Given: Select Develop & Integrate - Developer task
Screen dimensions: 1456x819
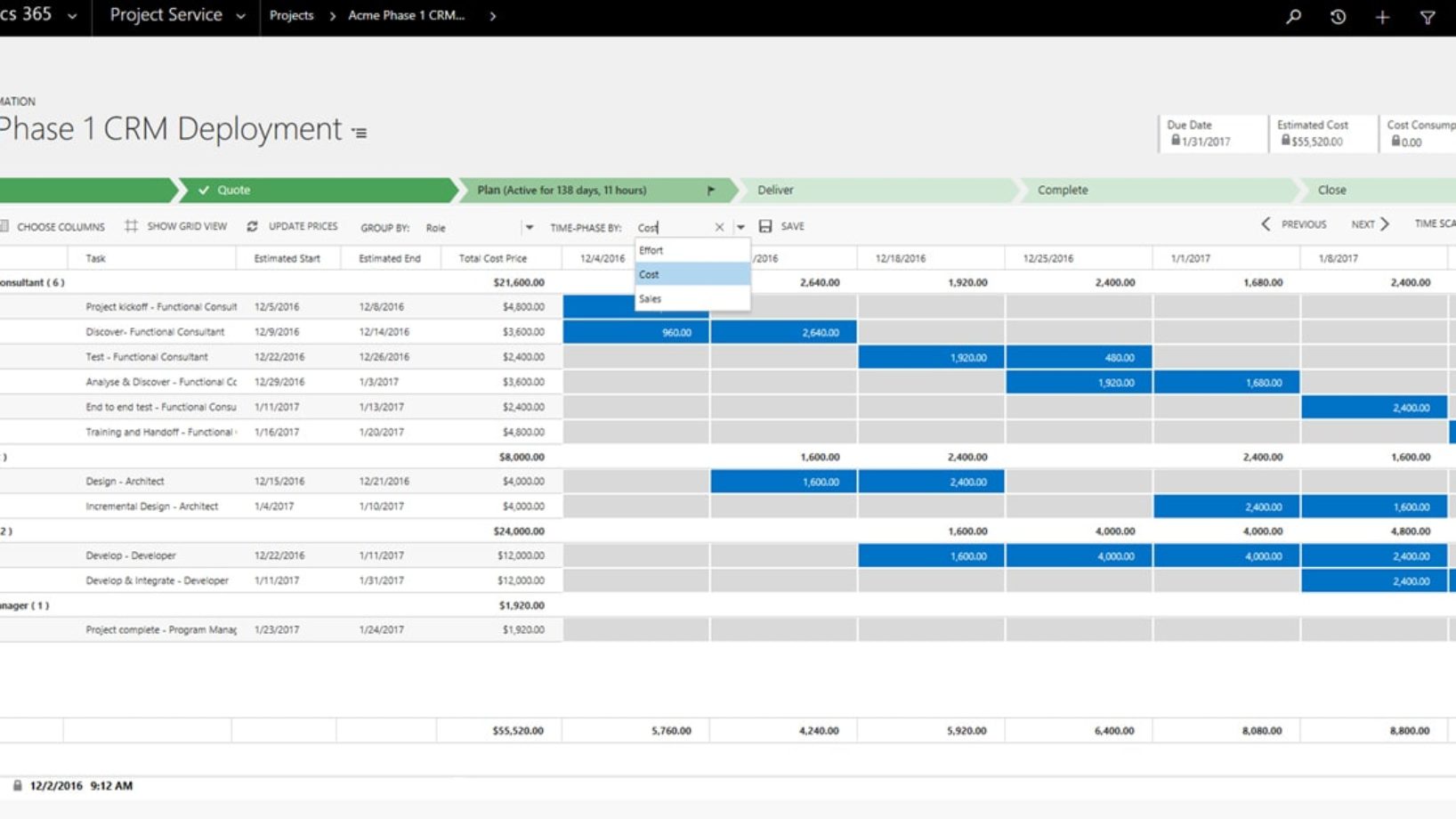Looking at the screenshot, I should (157, 580).
